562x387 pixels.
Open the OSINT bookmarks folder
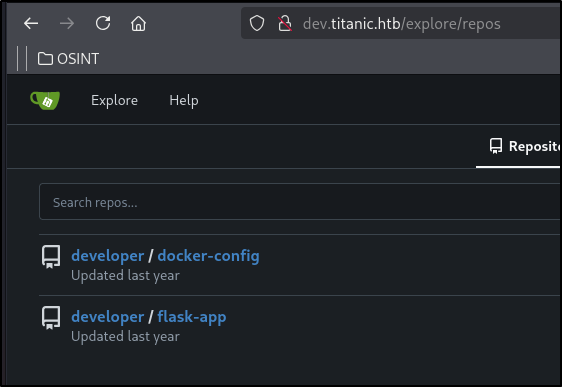coord(68,59)
